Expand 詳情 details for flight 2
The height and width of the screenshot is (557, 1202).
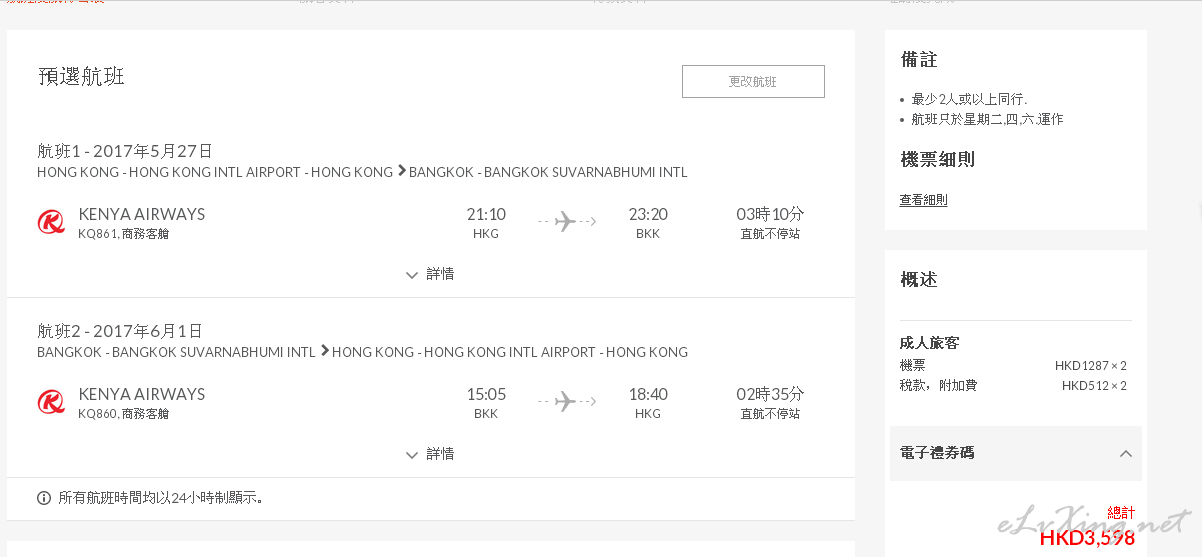(430, 454)
